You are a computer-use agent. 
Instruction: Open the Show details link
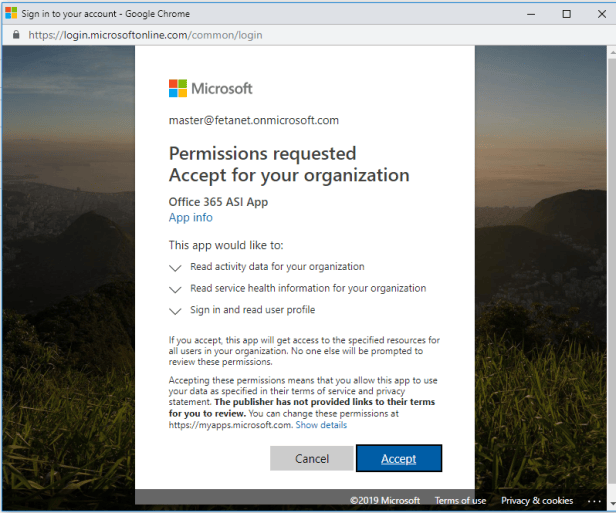coord(321,425)
